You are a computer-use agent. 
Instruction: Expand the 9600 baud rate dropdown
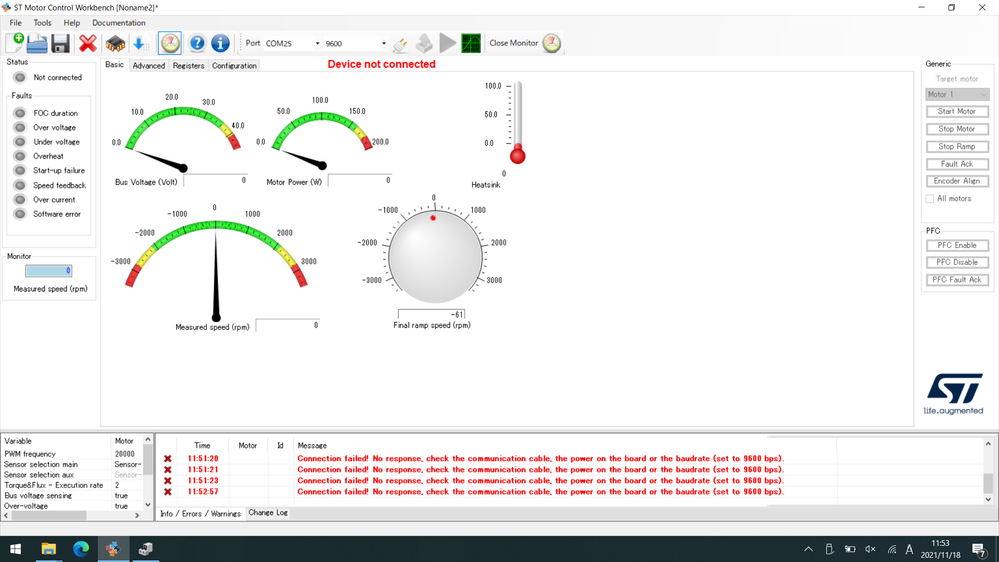(x=384, y=43)
